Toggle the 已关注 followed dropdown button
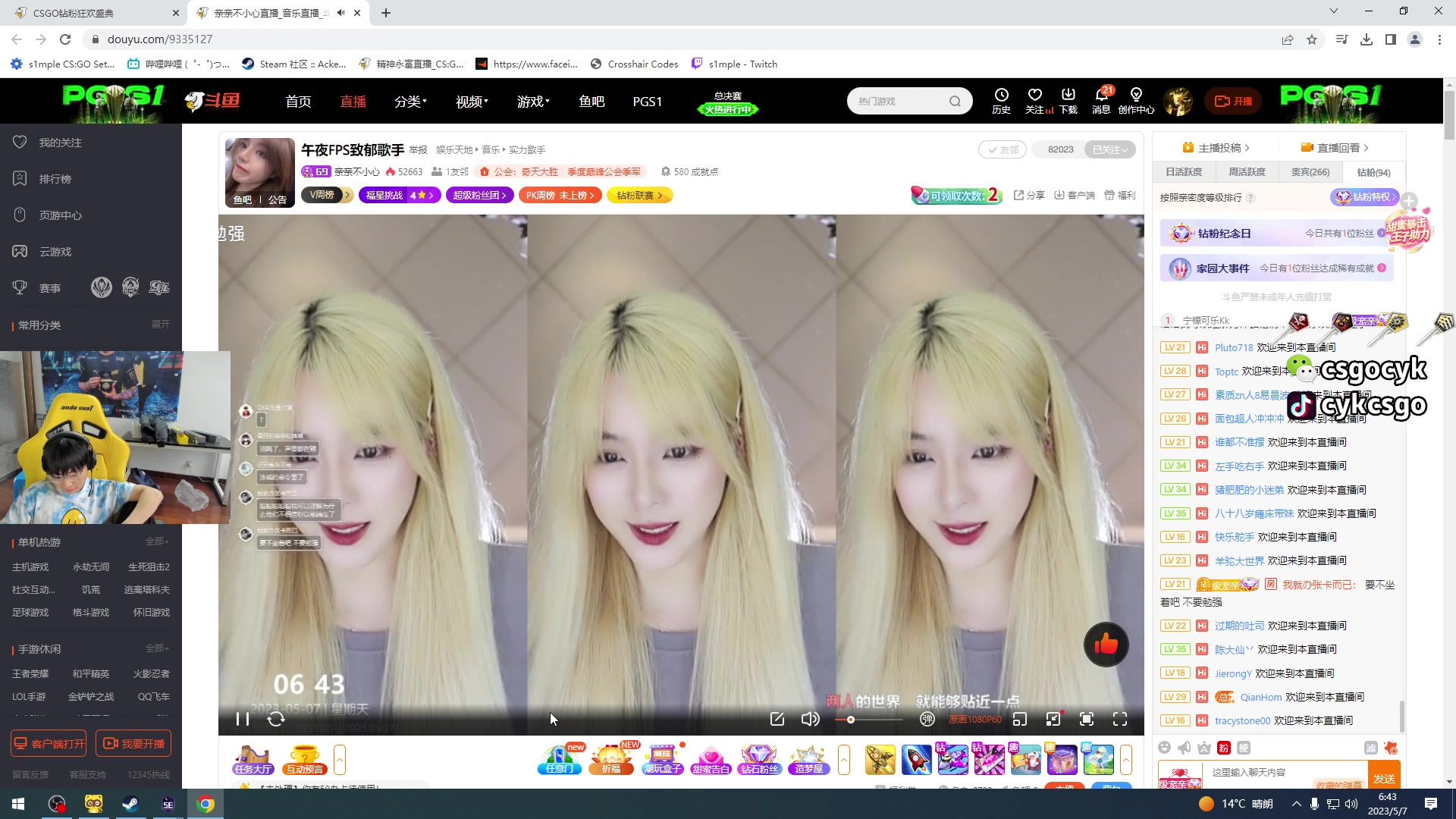Viewport: 1456px width, 819px height. coord(1110,149)
